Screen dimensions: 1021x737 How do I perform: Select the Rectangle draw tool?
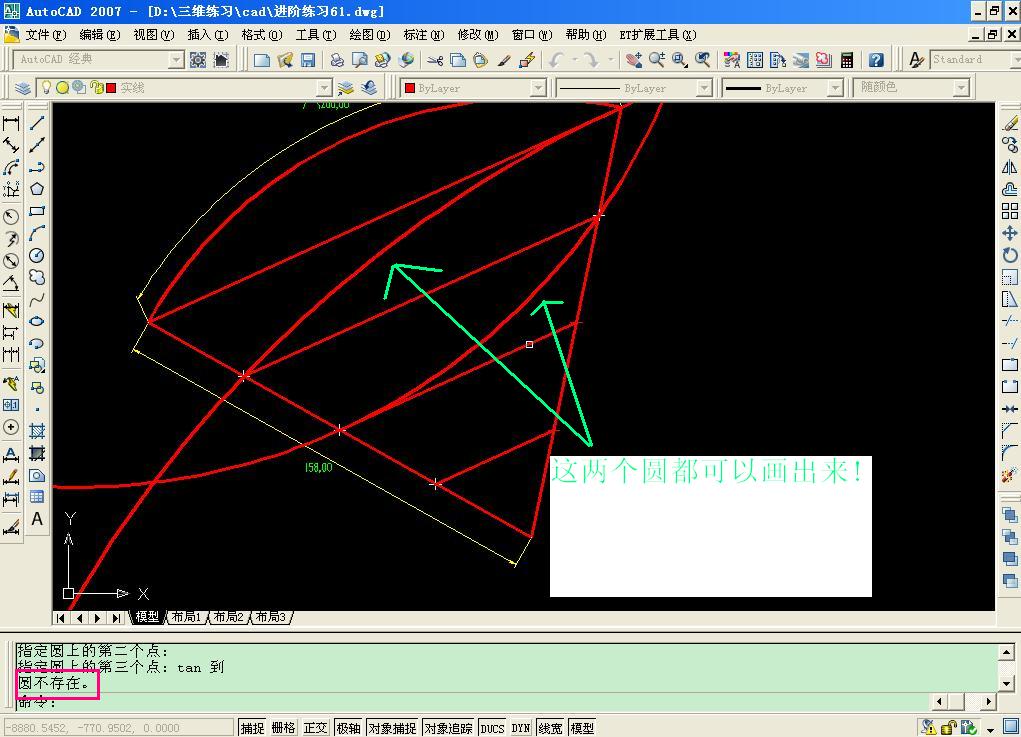37,212
